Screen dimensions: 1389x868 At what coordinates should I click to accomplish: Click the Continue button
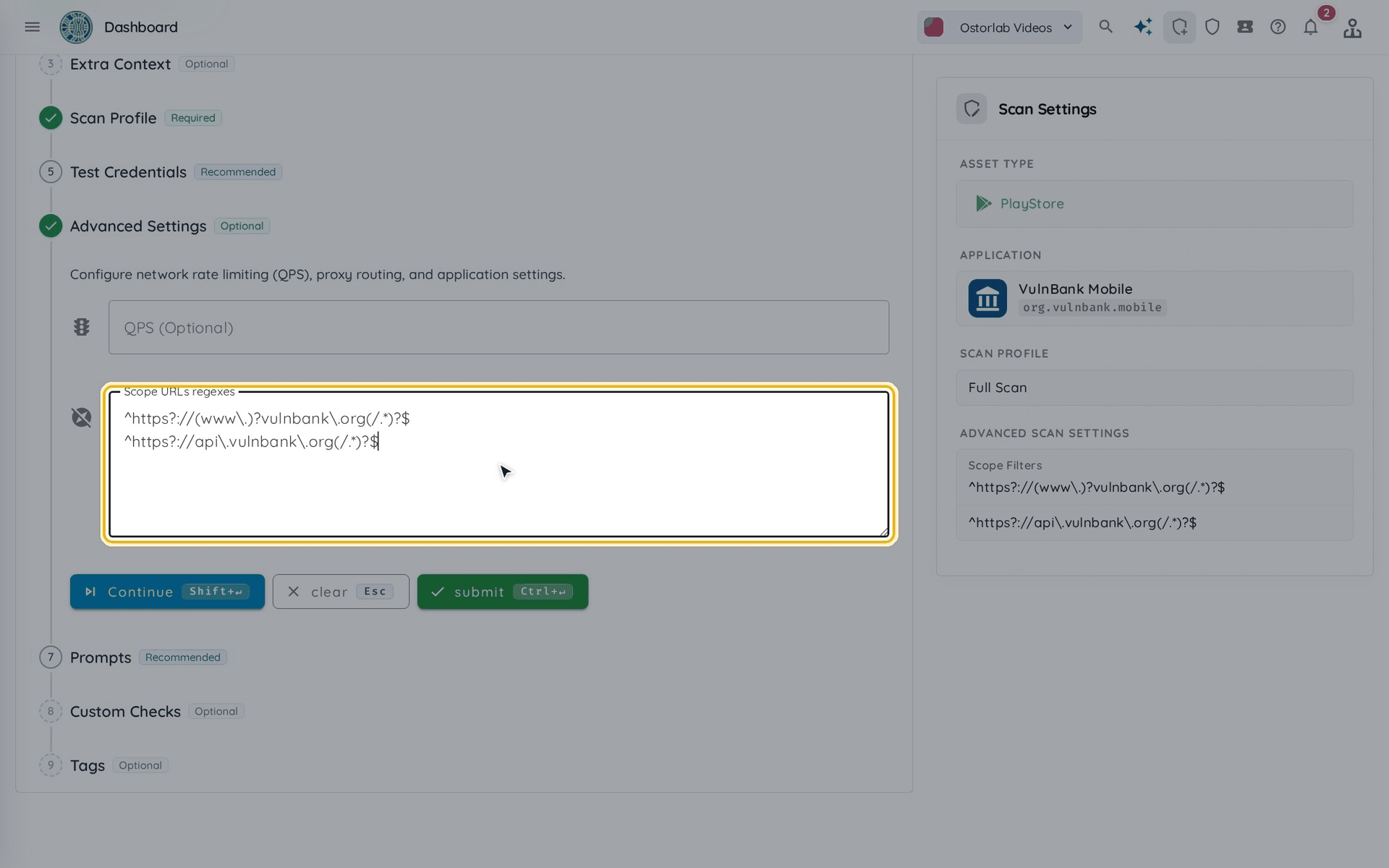coord(167,592)
